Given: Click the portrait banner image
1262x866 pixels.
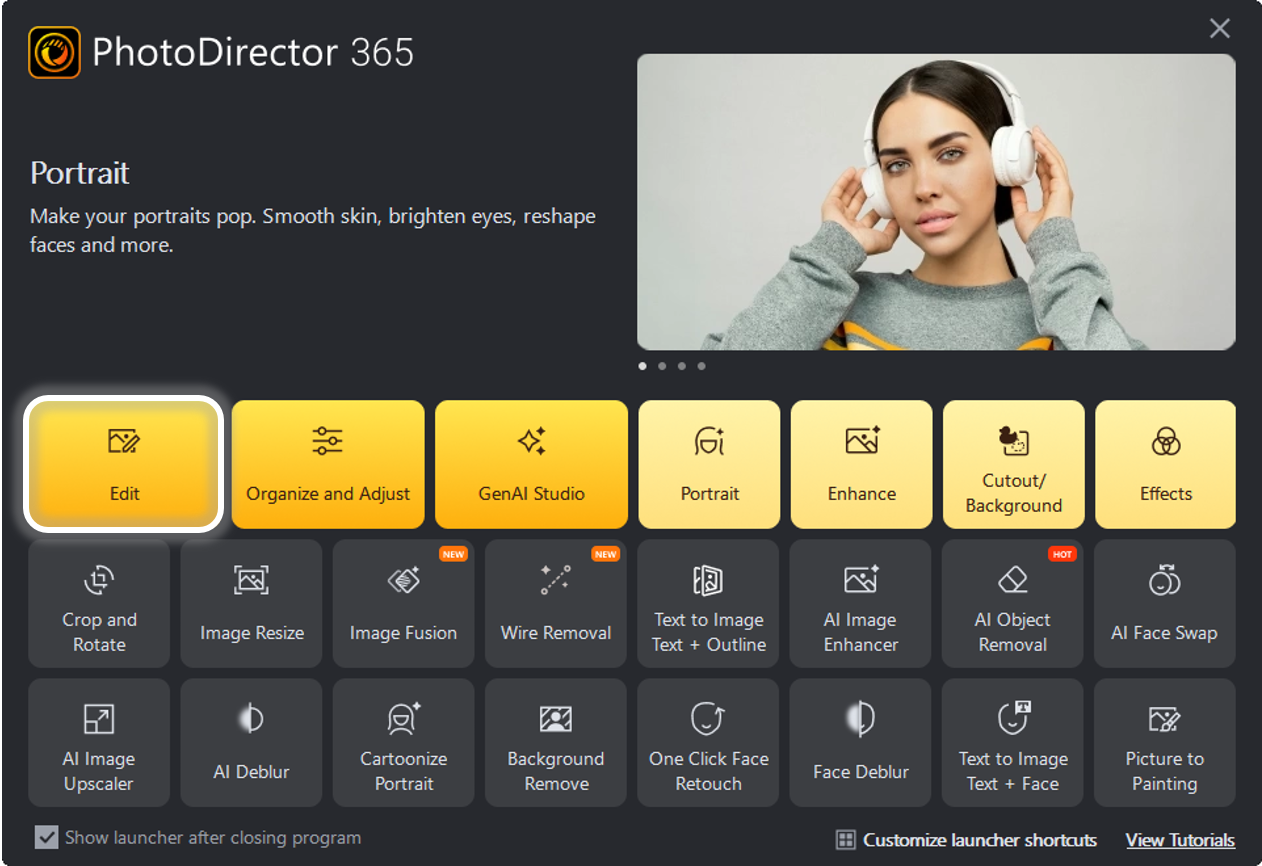Looking at the screenshot, I should (x=936, y=201).
